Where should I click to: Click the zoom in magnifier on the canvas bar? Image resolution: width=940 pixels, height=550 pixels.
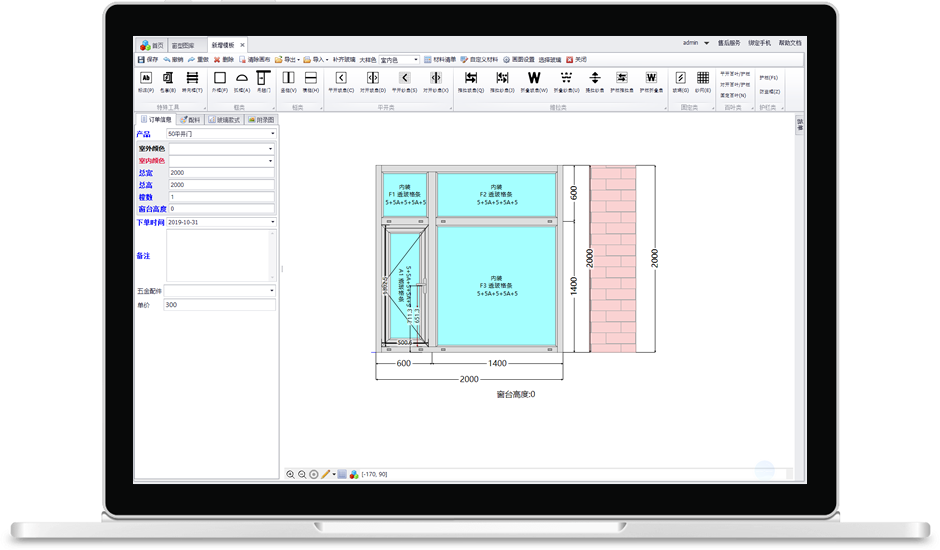[x=290, y=474]
